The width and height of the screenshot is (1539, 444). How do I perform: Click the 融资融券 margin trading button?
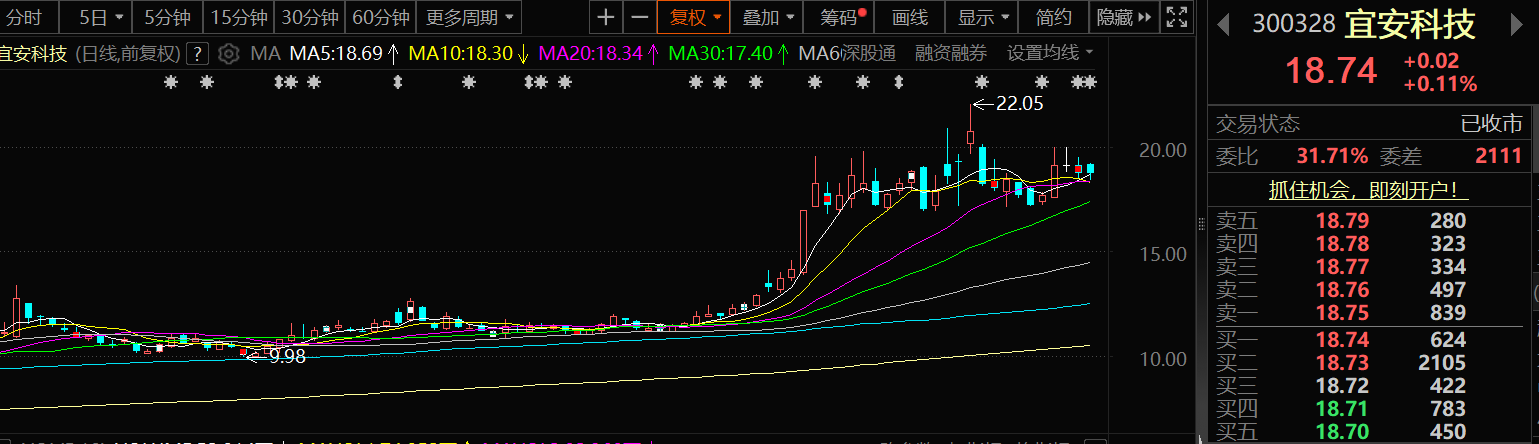pyautogui.click(x=950, y=54)
